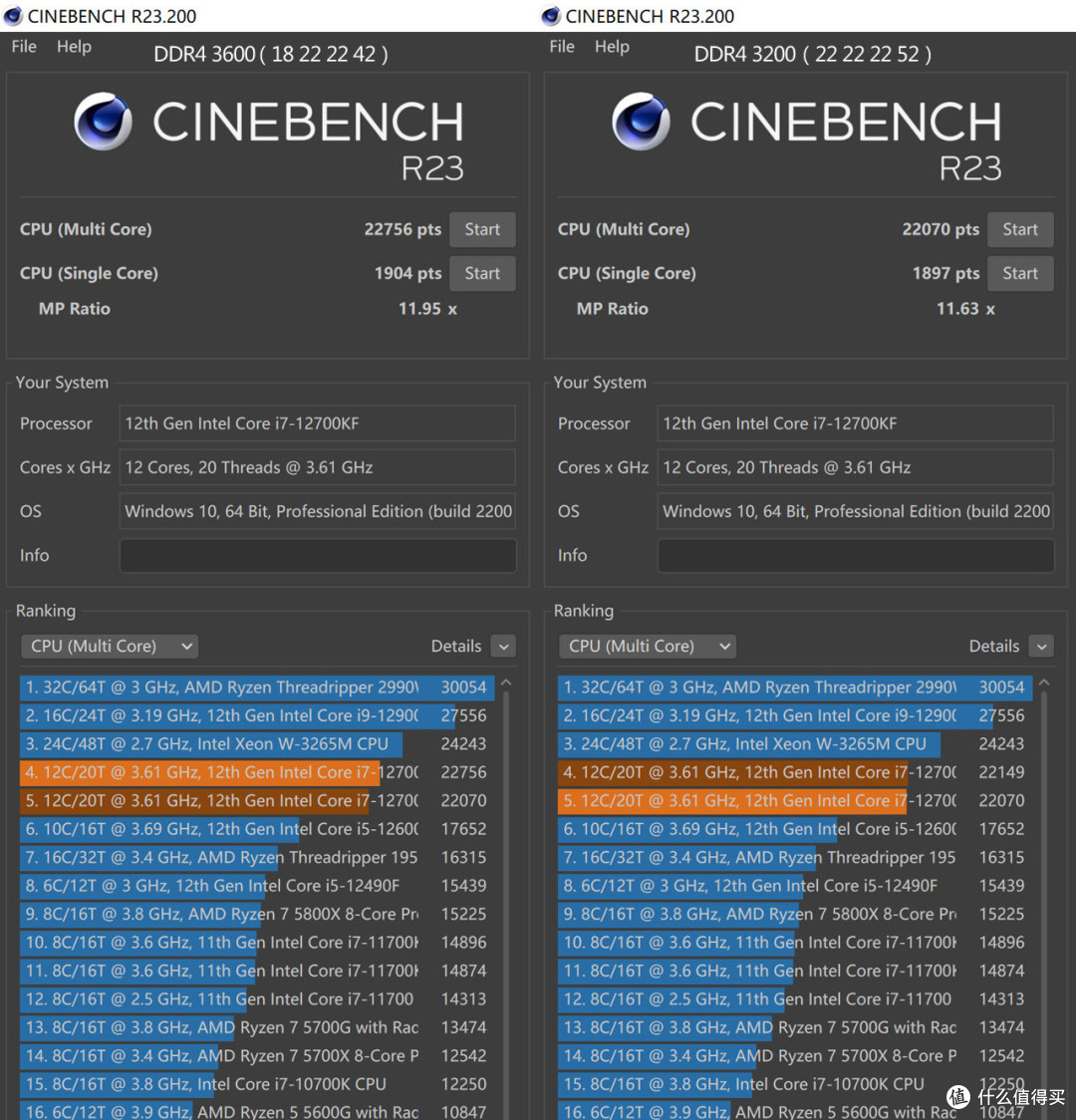Screen dimensions: 1076x1120
Task: Click scroll-up arrow of left ranking list
Action: pos(506,683)
